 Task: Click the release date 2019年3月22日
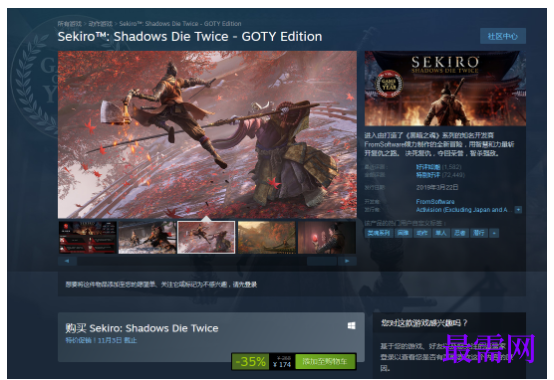(437, 187)
